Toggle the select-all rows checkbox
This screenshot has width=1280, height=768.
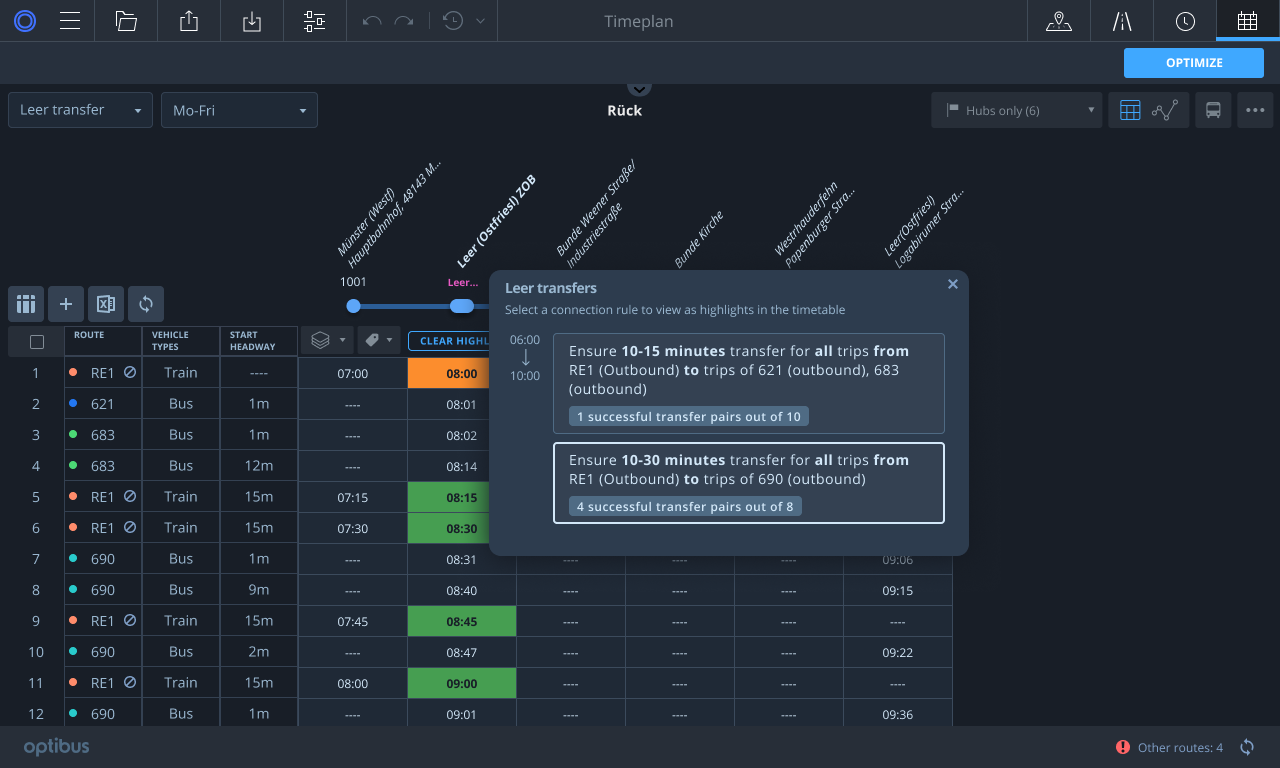coord(37,342)
